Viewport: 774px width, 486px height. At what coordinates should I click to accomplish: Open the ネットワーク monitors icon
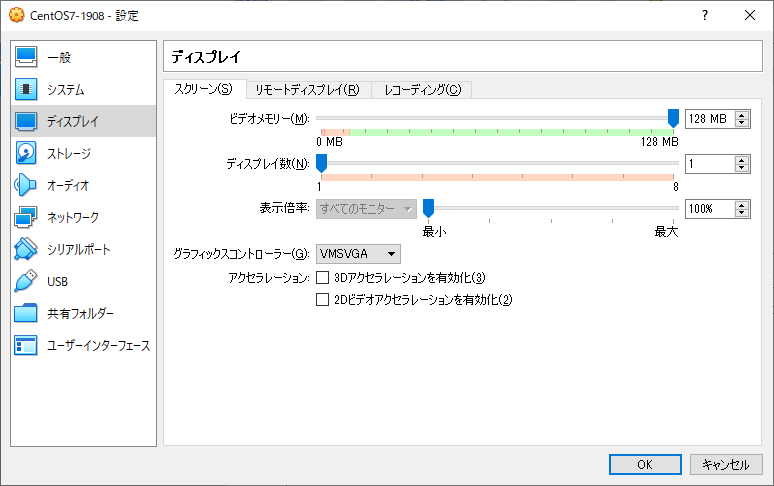tap(26, 217)
